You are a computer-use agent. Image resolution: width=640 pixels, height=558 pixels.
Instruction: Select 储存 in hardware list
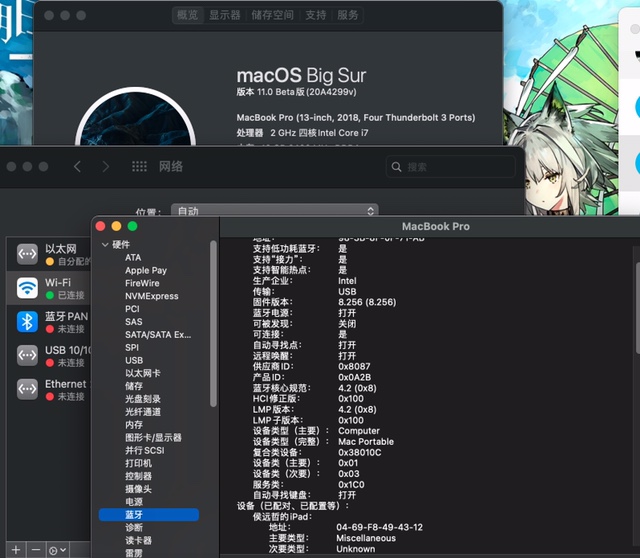133,386
